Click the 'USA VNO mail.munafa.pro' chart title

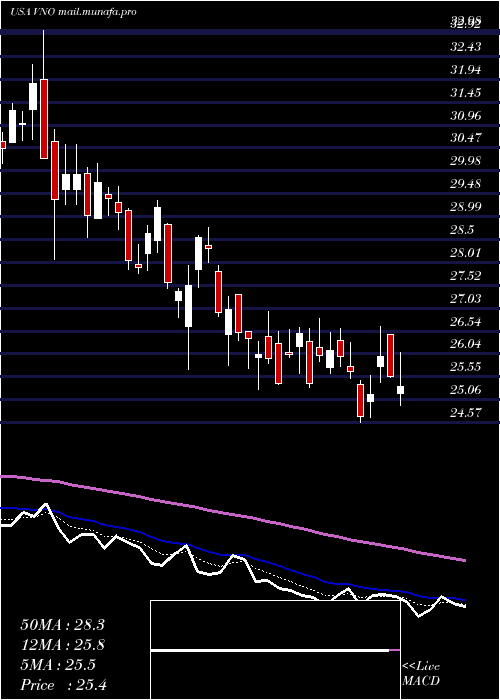73,12
